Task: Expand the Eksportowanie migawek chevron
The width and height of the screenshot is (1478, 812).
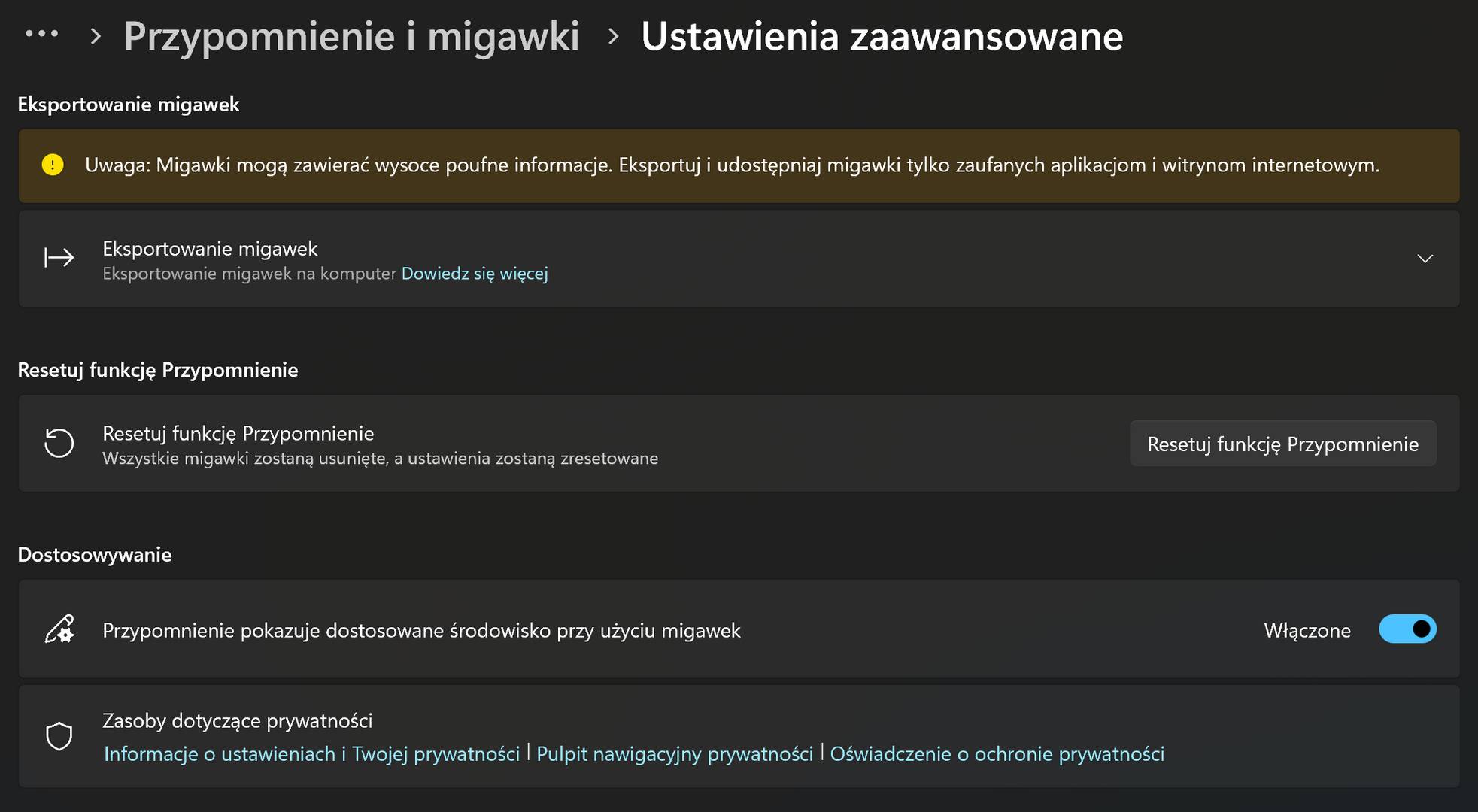Action: (1425, 259)
